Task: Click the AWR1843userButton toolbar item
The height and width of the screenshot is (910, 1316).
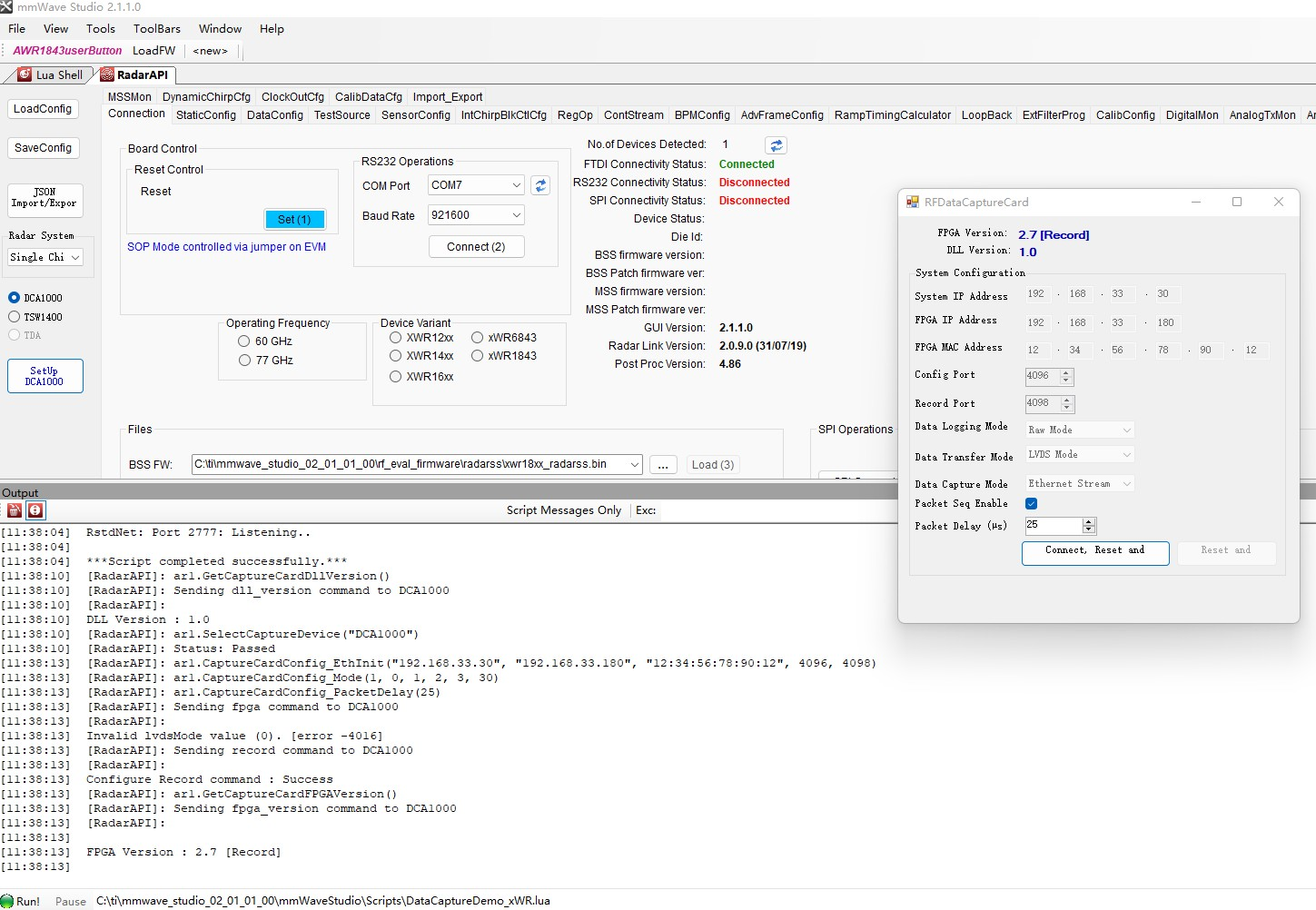Action: point(67,51)
